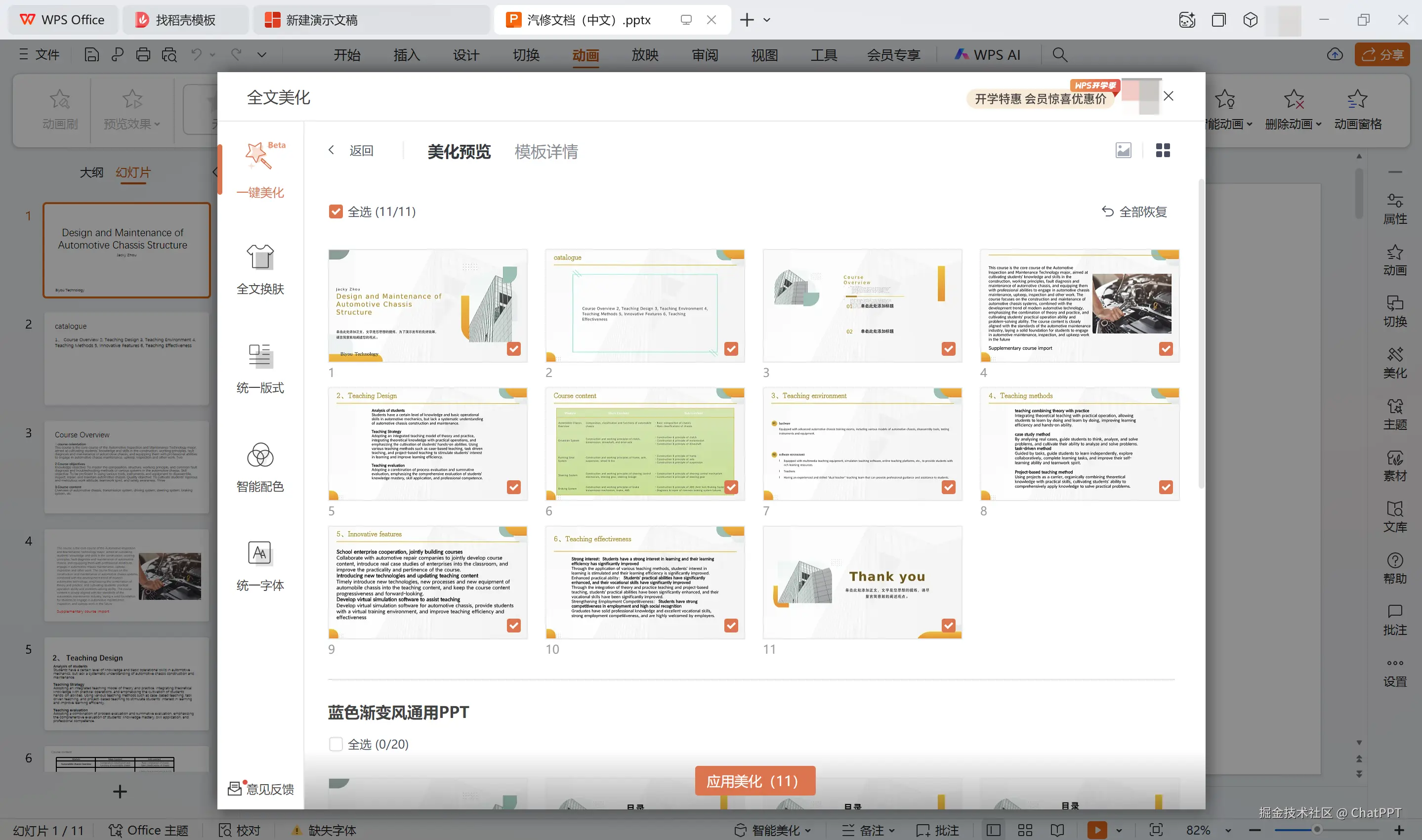The height and width of the screenshot is (840, 1422).
Task: Select the 一键美化 magic wand icon
Action: point(259,155)
